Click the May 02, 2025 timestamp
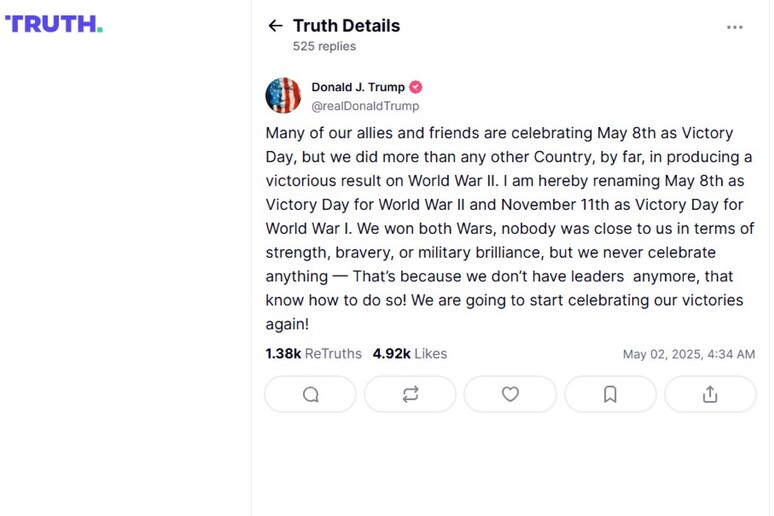The width and height of the screenshot is (774, 516). click(688, 354)
